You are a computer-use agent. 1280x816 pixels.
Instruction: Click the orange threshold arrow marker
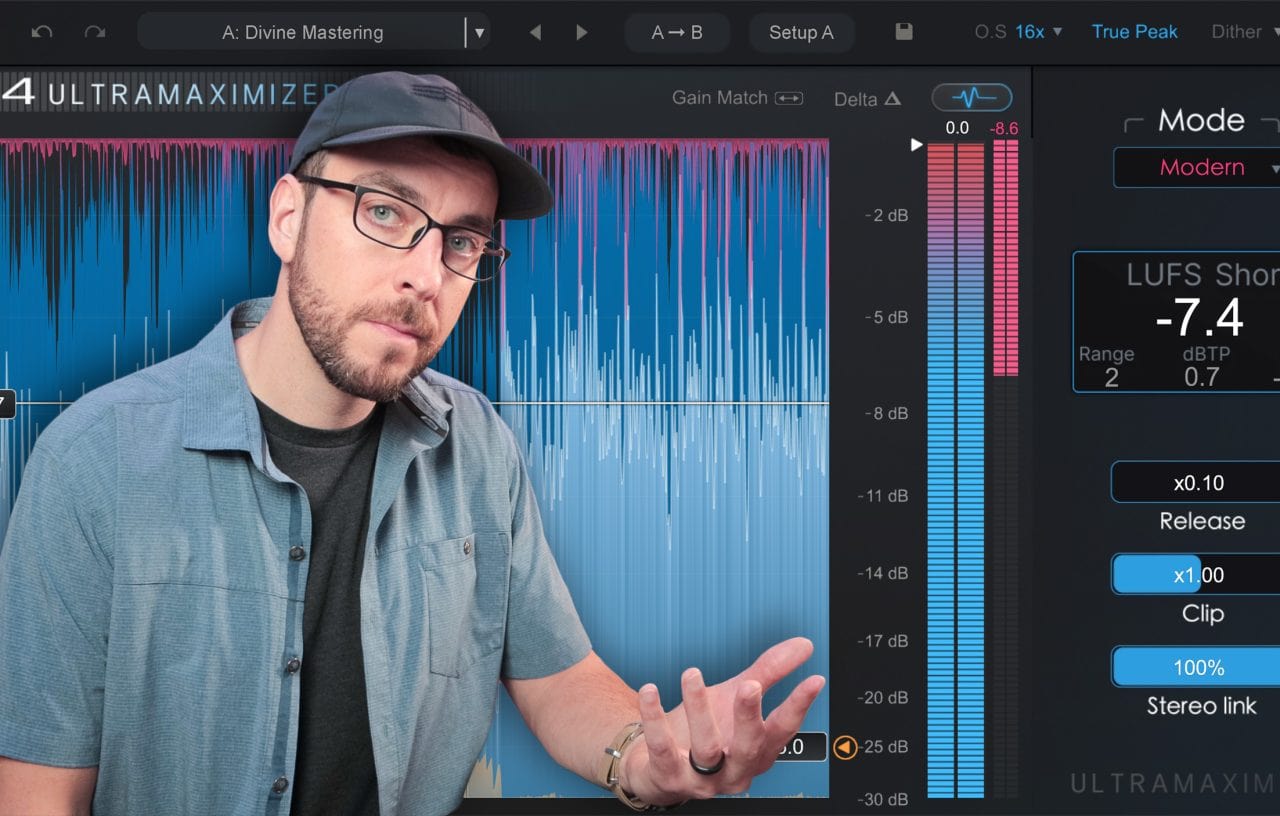[x=845, y=747]
